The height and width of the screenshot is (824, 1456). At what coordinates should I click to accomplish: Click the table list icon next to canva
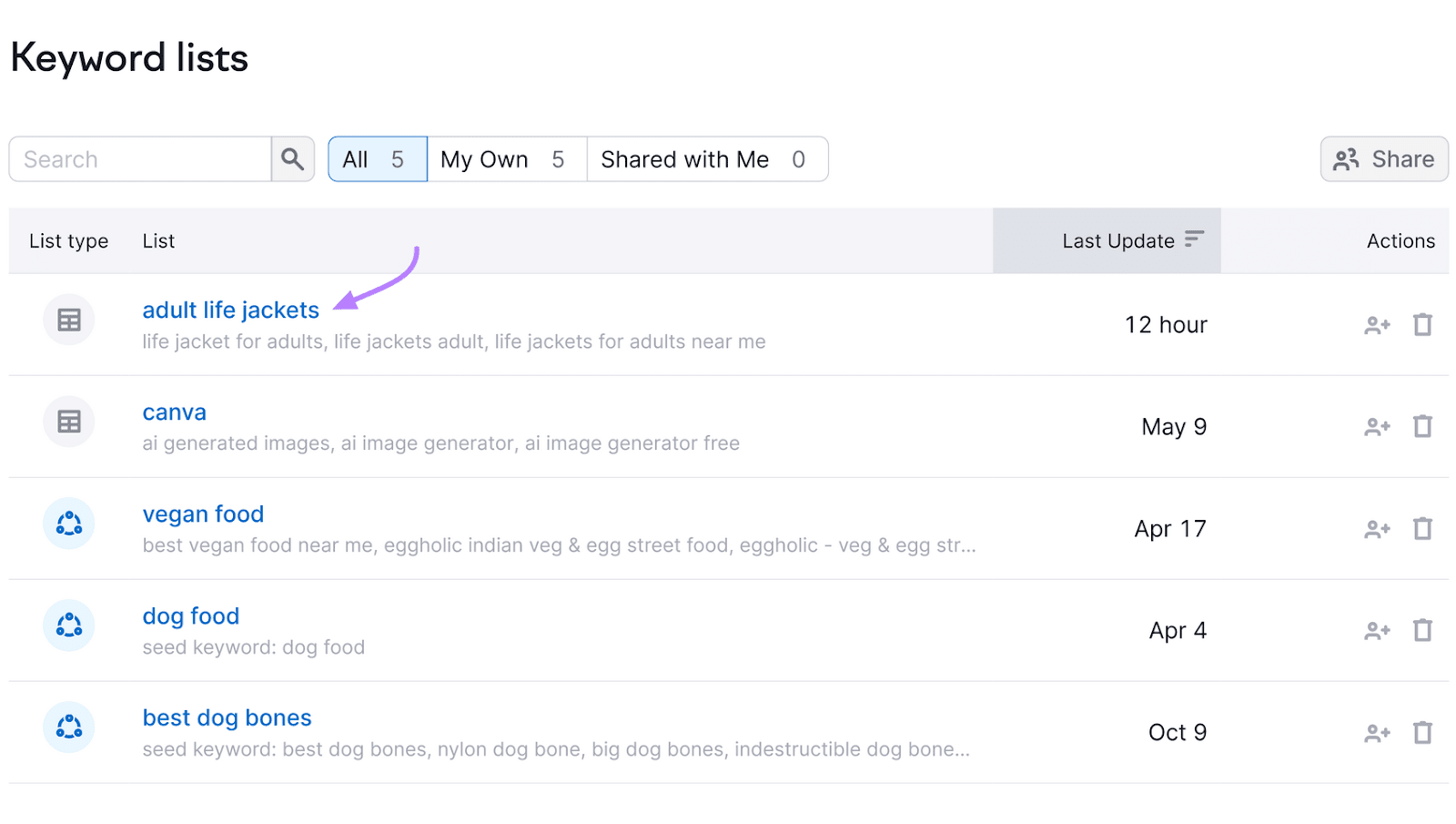(x=68, y=422)
